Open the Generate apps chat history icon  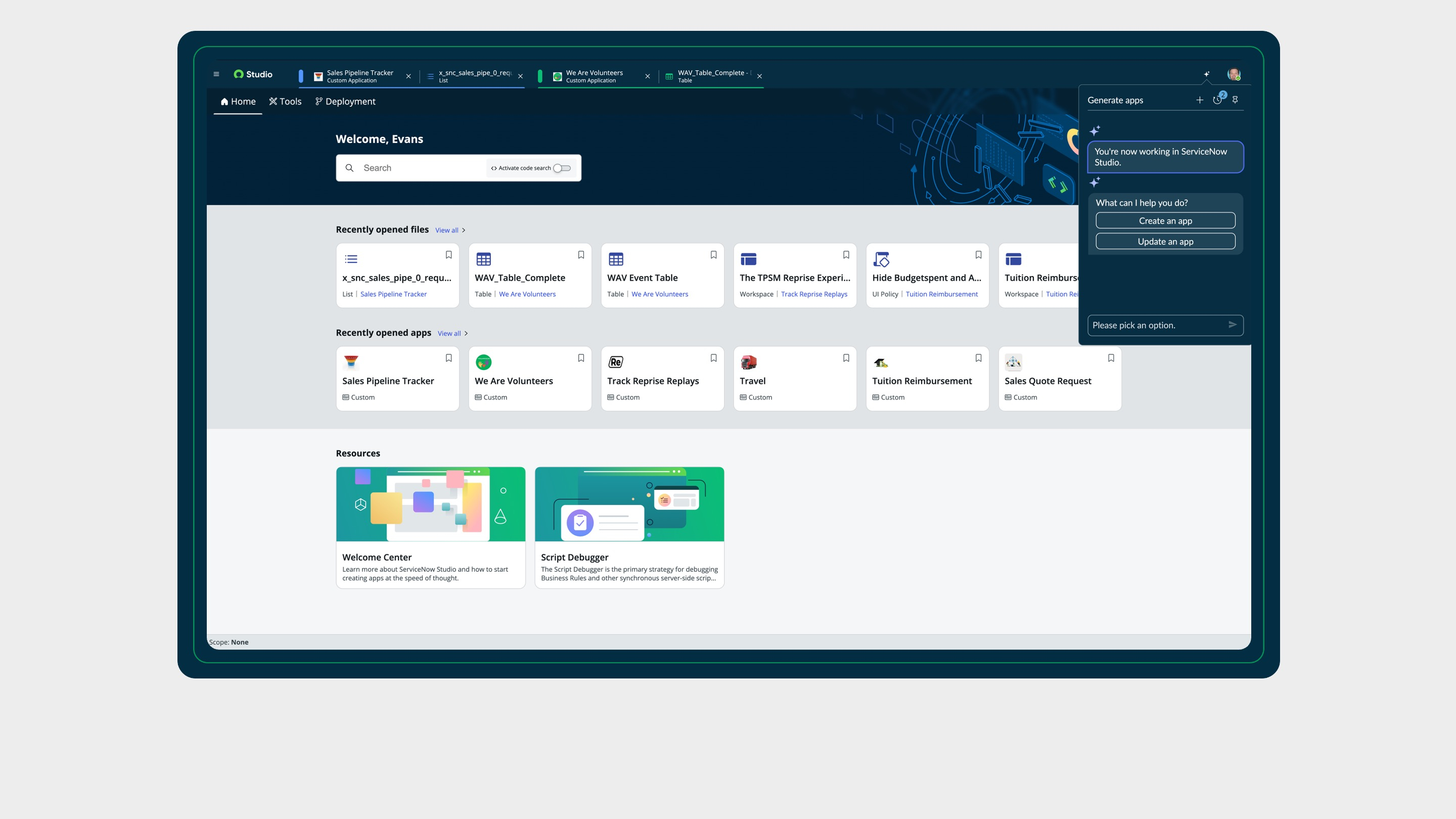1217,100
